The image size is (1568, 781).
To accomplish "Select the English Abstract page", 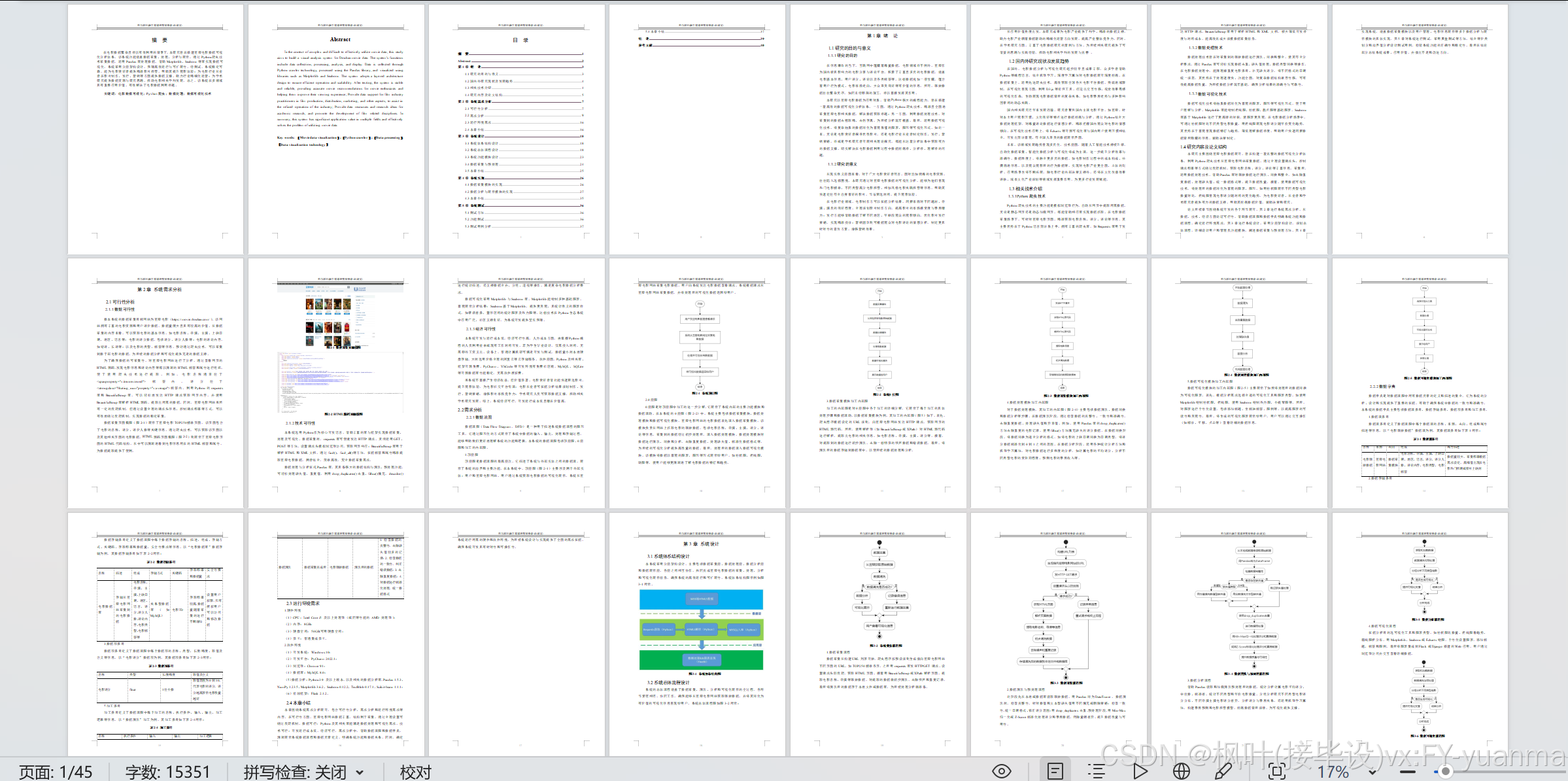I will 336,130.
